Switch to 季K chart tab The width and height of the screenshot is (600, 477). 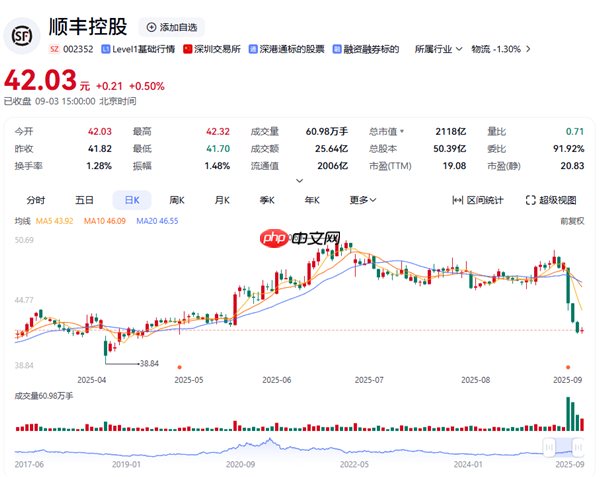[x=267, y=200]
